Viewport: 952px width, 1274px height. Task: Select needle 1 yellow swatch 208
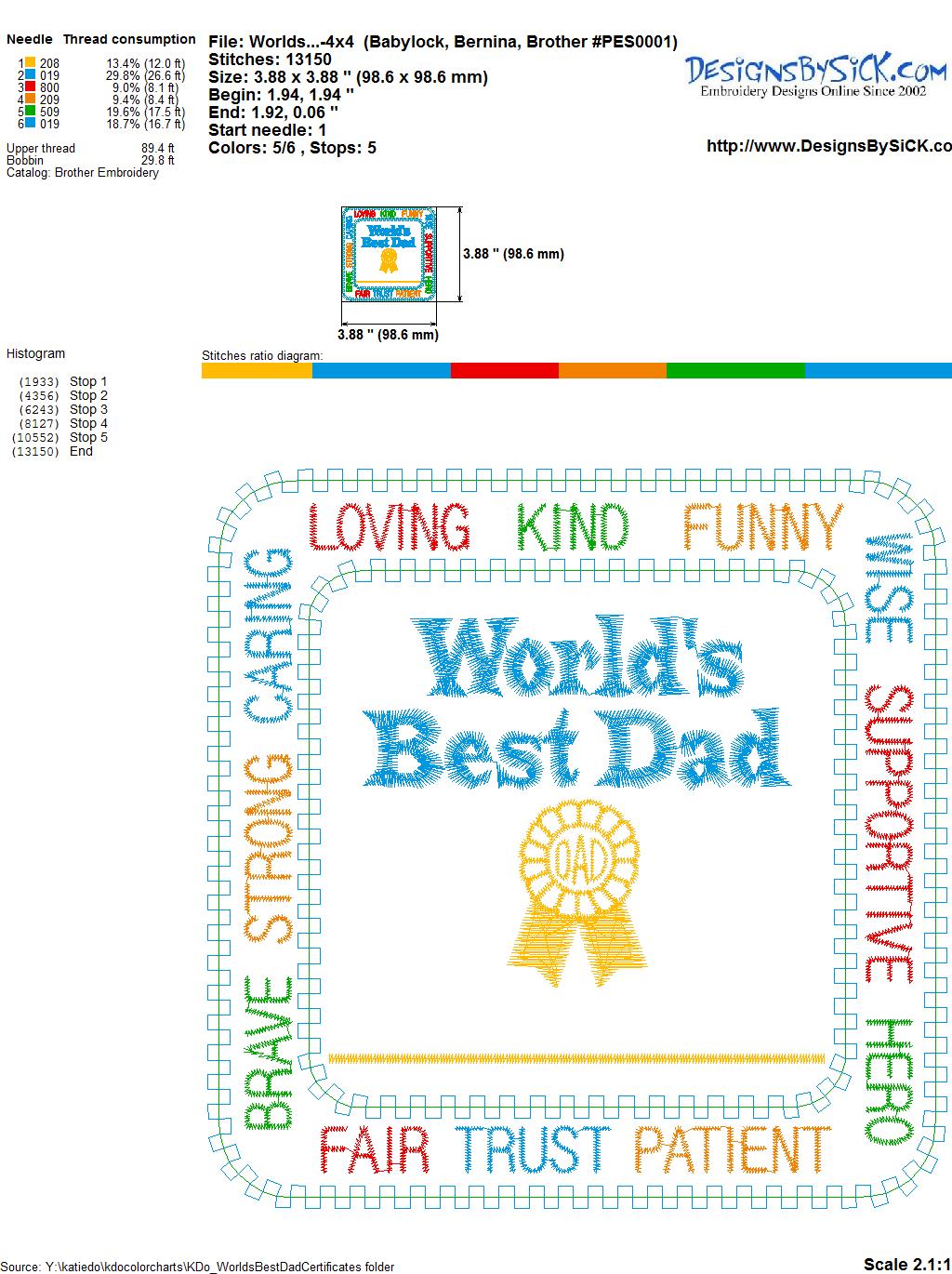pos(30,63)
